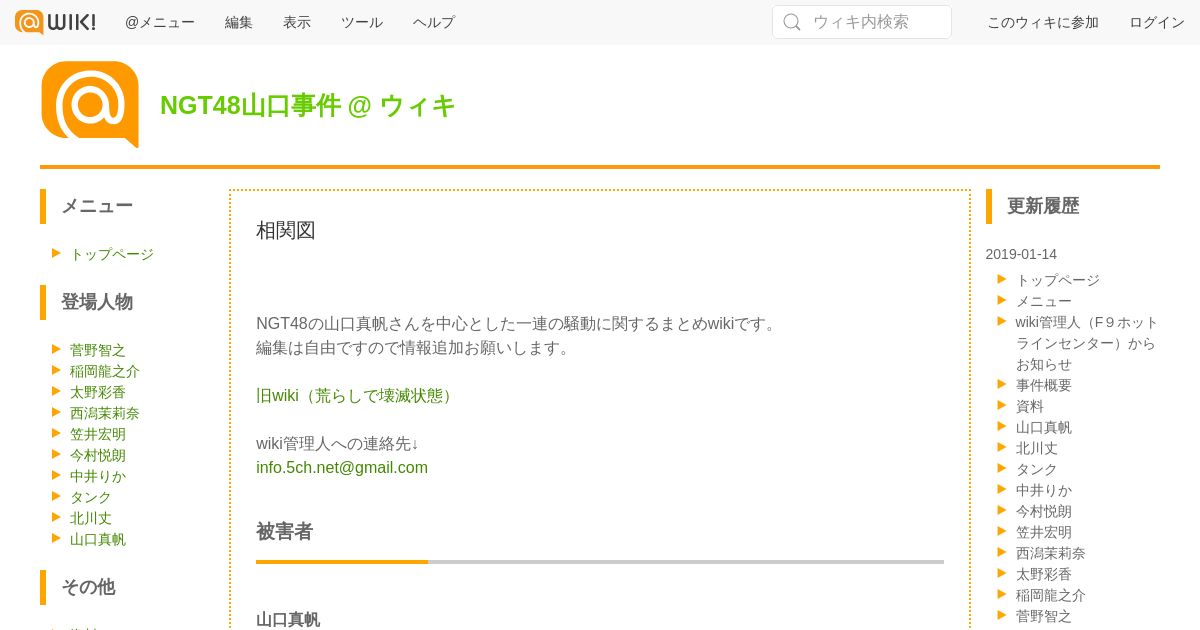Click the 更新履歴 sidebar heading
1200x630 pixels.
[1043, 206]
